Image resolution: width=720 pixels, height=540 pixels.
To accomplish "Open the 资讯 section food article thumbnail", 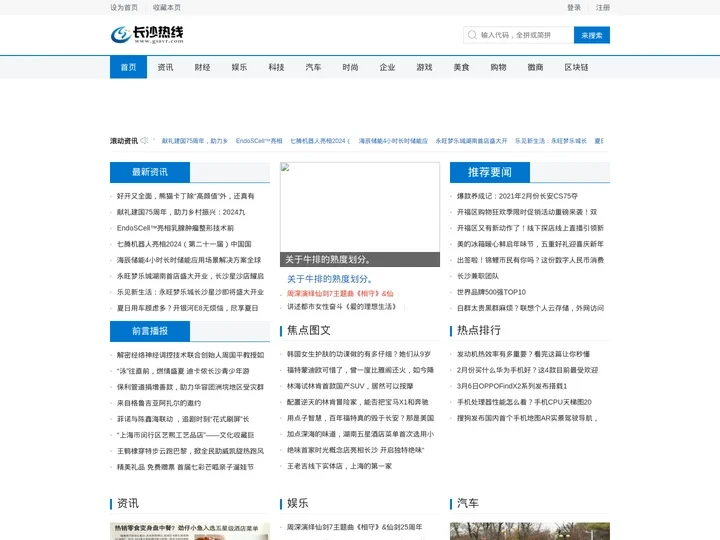I will 190,531.
